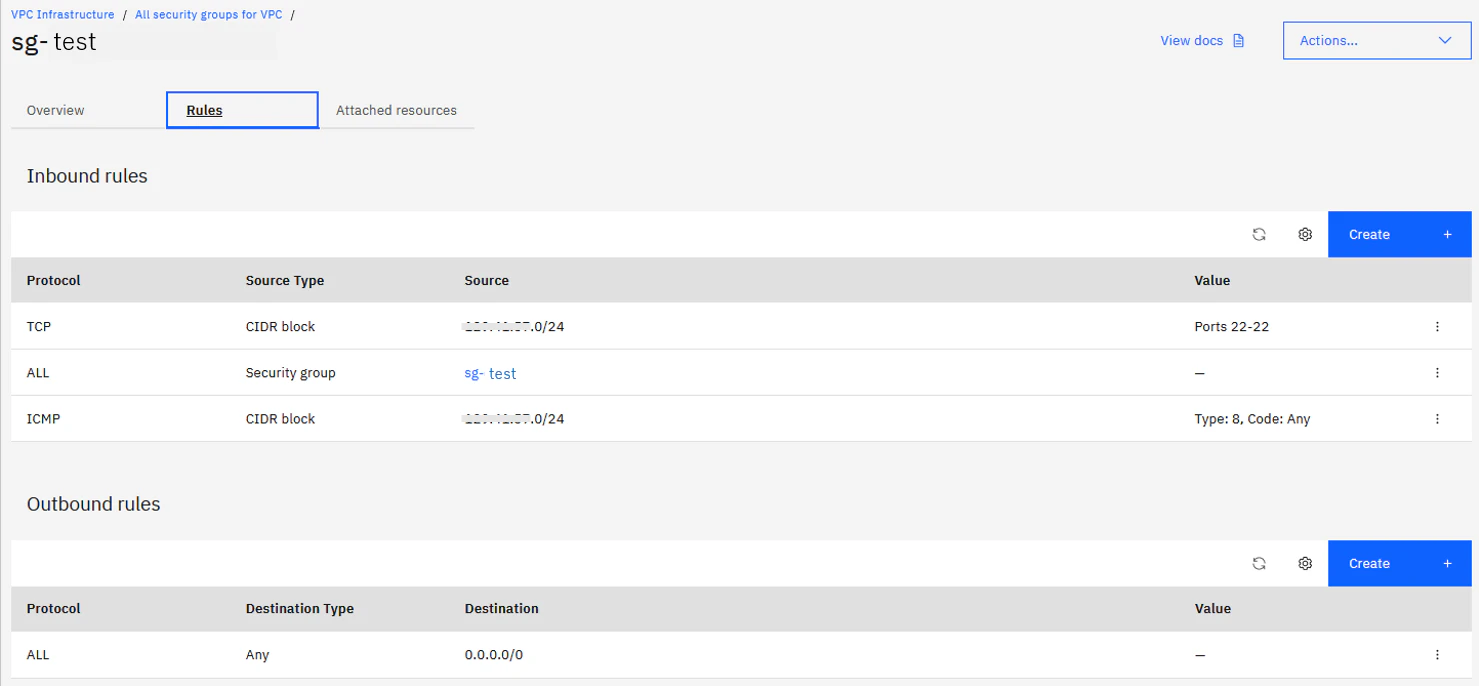1479x686 pixels.
Task: Open overflow menu for inbound ALL Security group rule
Action: (x=1437, y=372)
